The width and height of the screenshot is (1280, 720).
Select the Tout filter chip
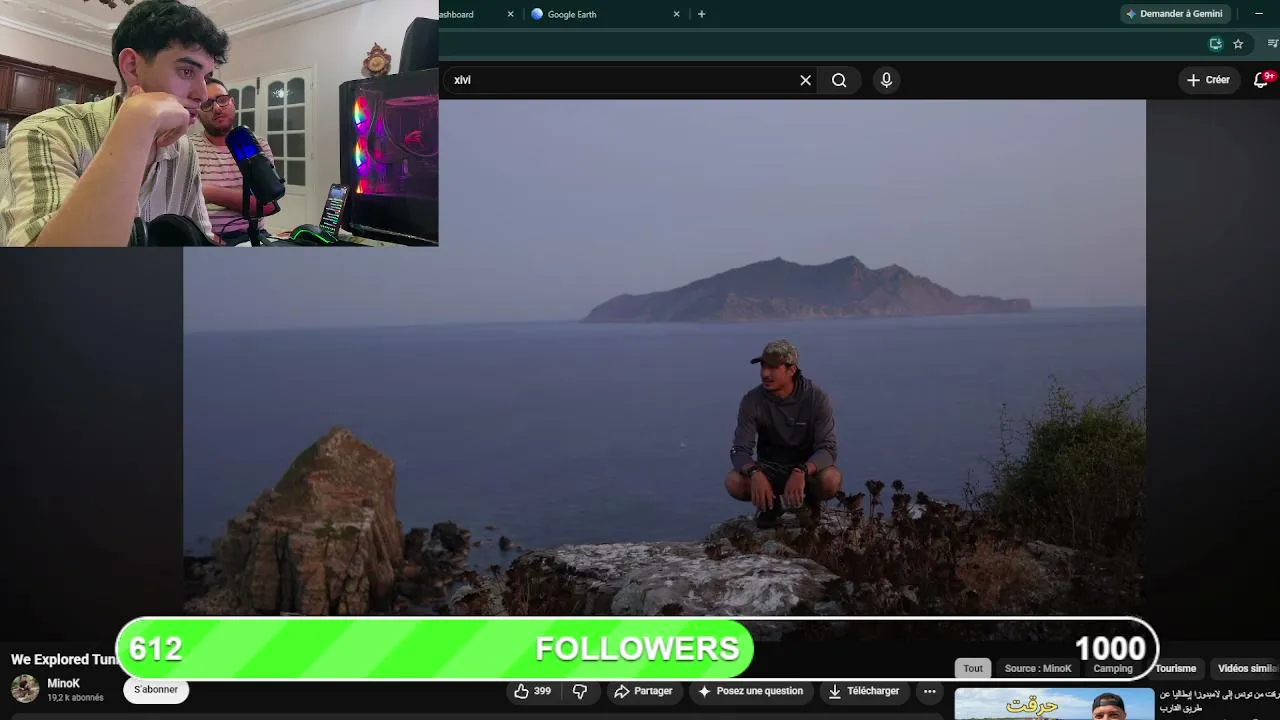click(x=973, y=668)
